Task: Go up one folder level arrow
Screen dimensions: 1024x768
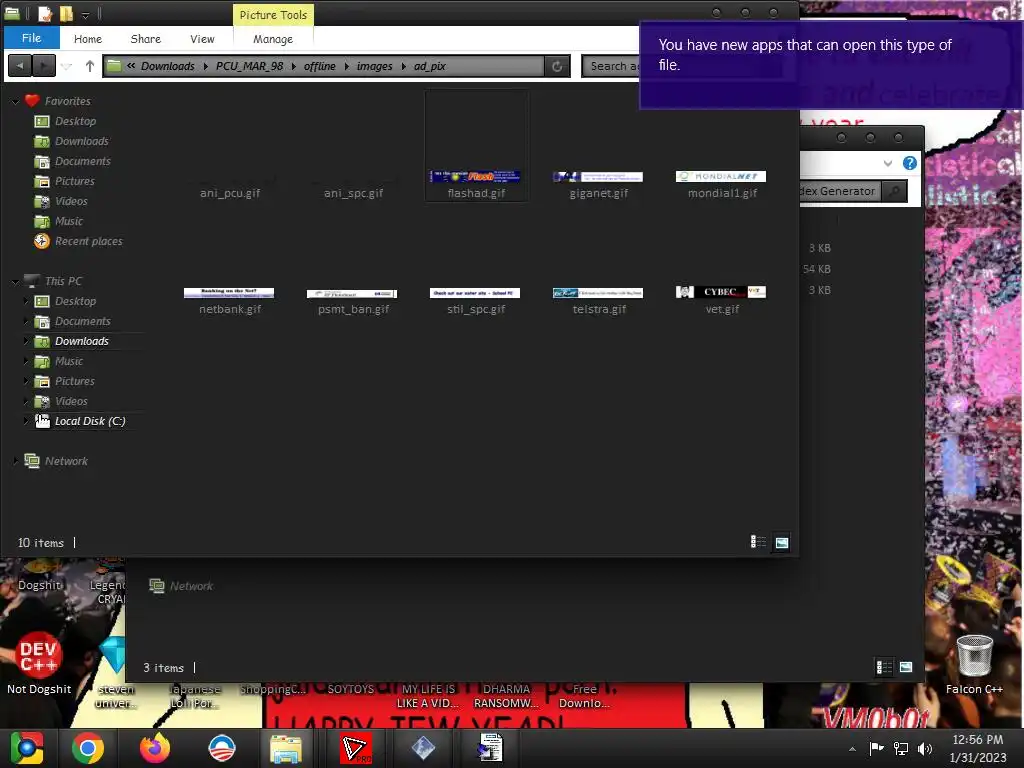Action: click(x=89, y=66)
